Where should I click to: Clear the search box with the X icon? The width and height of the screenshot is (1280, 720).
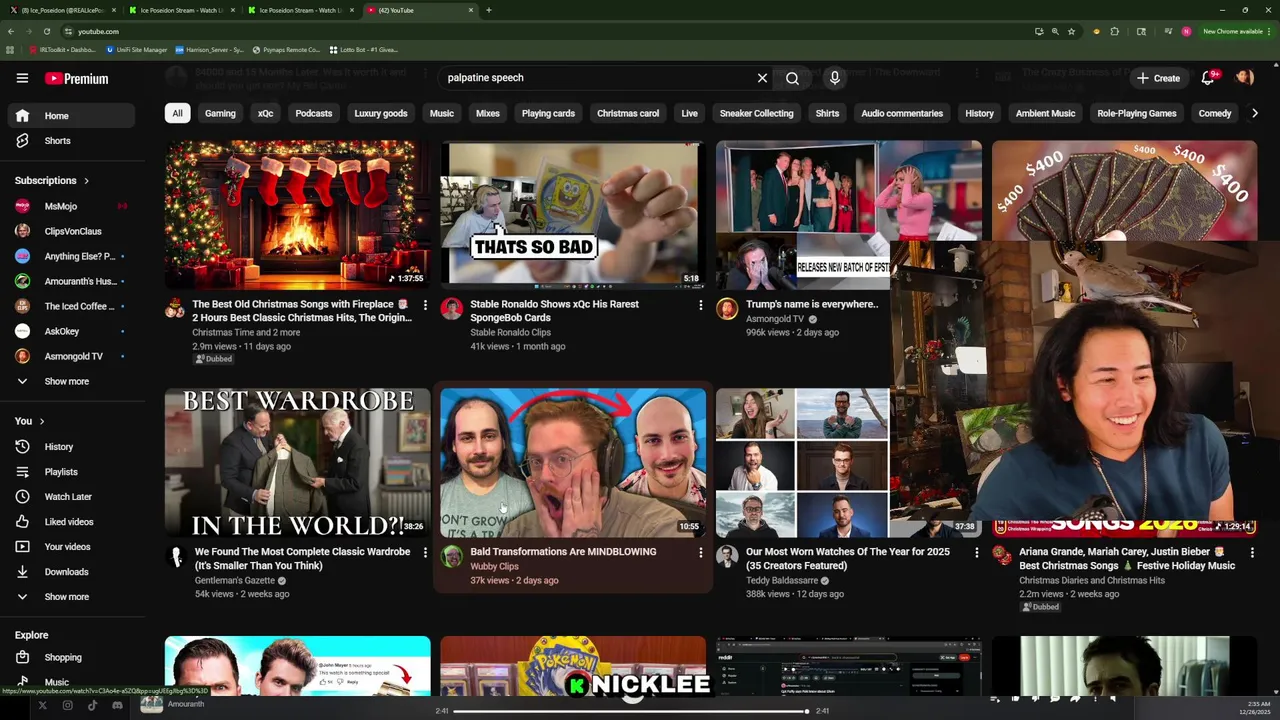[762, 78]
